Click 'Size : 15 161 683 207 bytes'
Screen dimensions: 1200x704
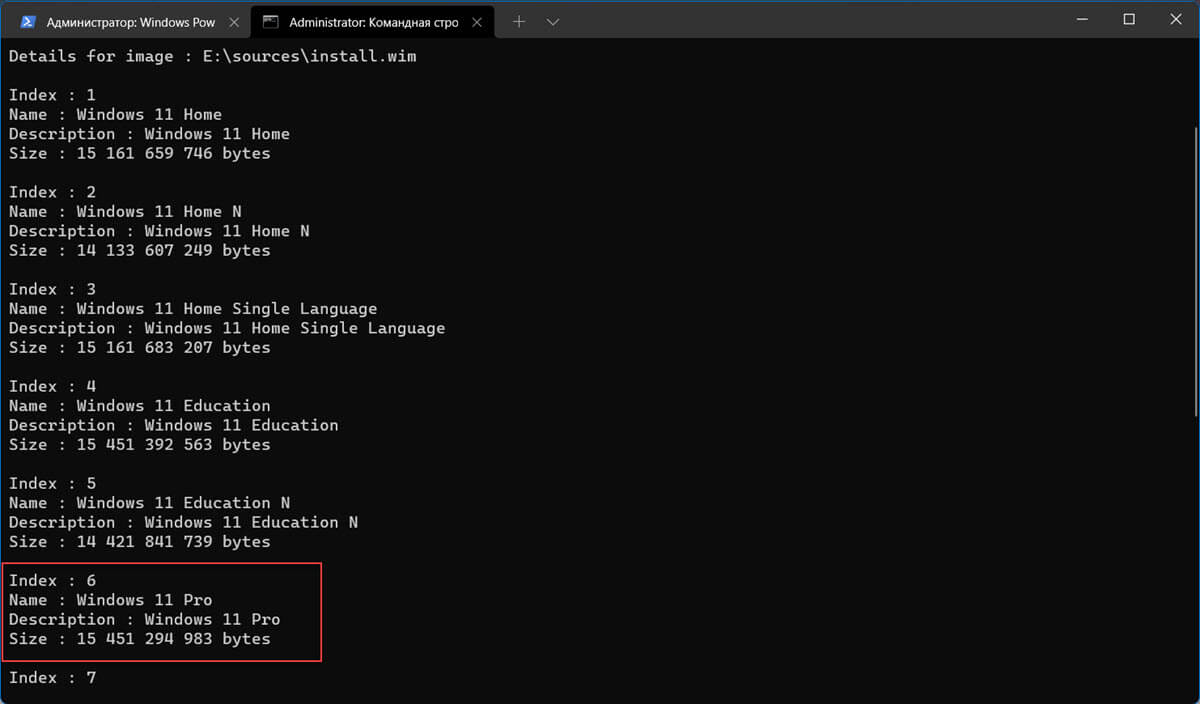(140, 347)
